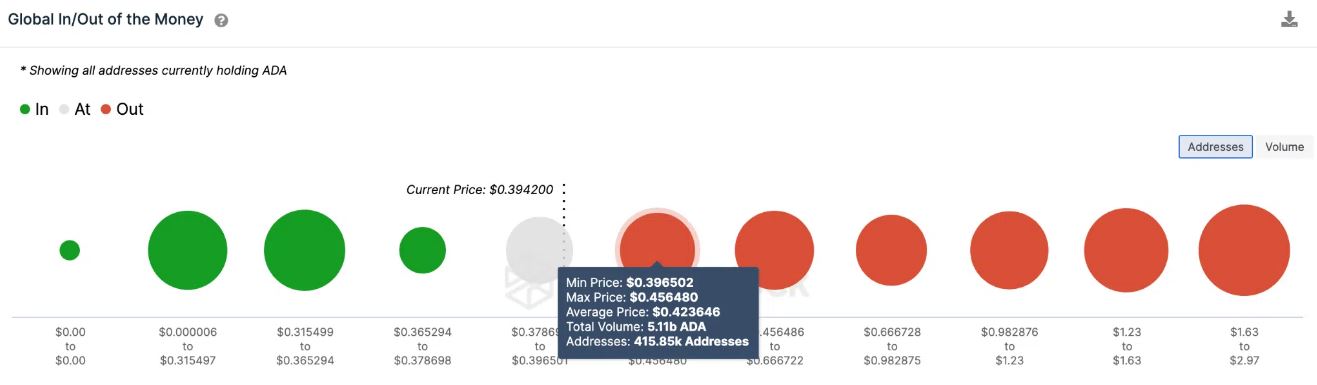The height and width of the screenshot is (385, 1317).
Task: Toggle the red Out legend item
Action: [x=122, y=110]
